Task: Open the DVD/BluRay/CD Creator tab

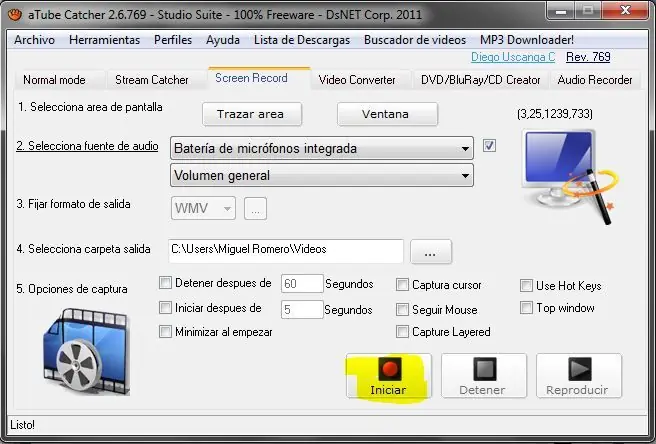Action: (481, 80)
